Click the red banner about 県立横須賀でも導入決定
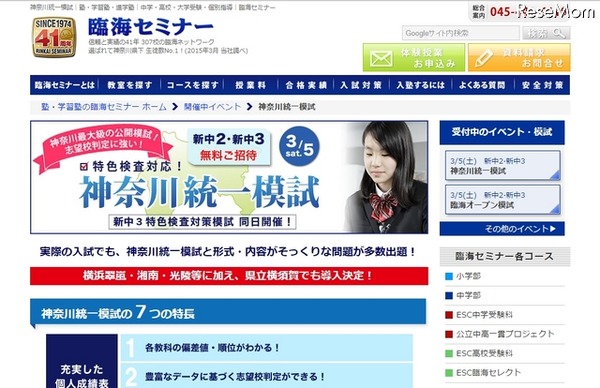600x388 pixels. (229, 276)
